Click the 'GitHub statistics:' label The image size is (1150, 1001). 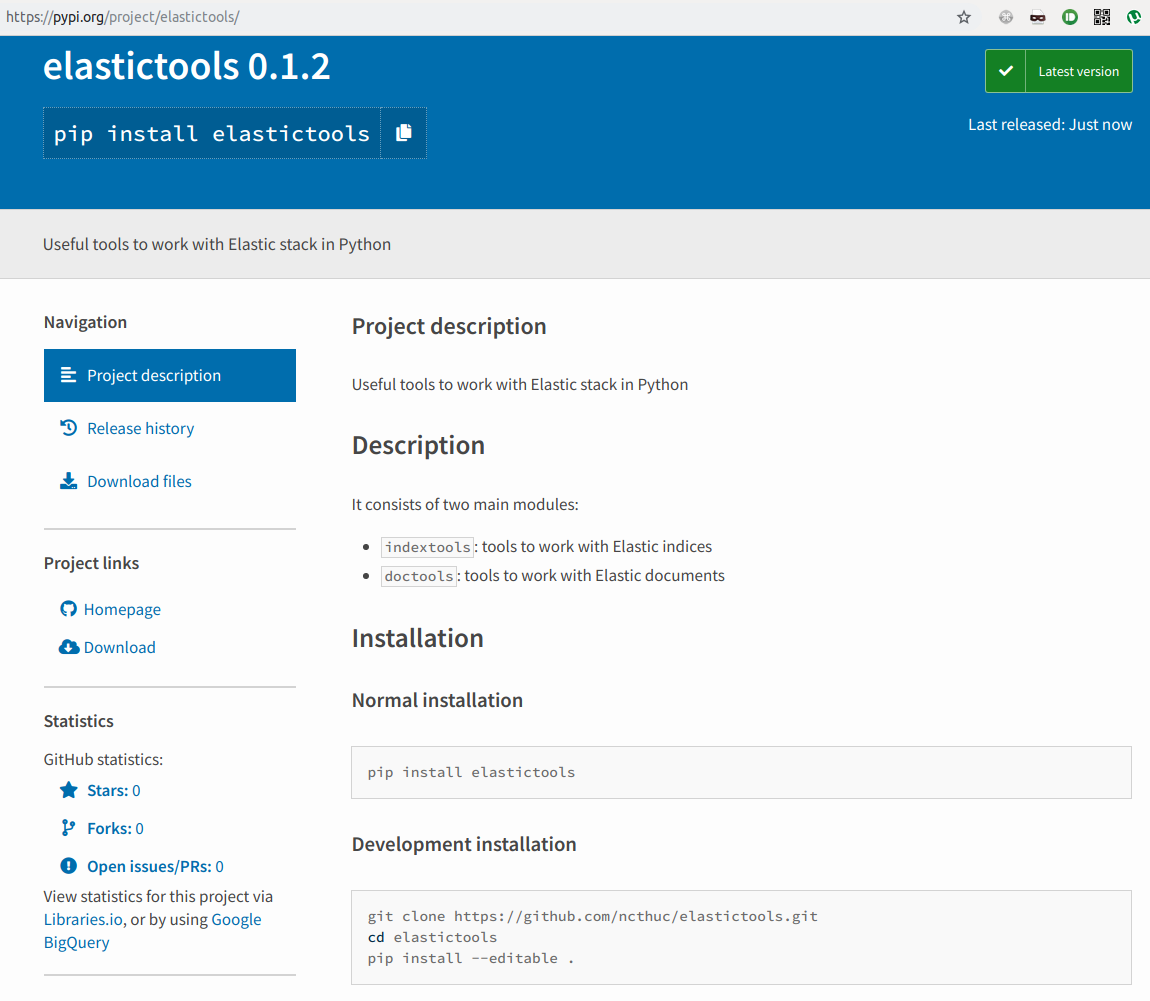[103, 760]
